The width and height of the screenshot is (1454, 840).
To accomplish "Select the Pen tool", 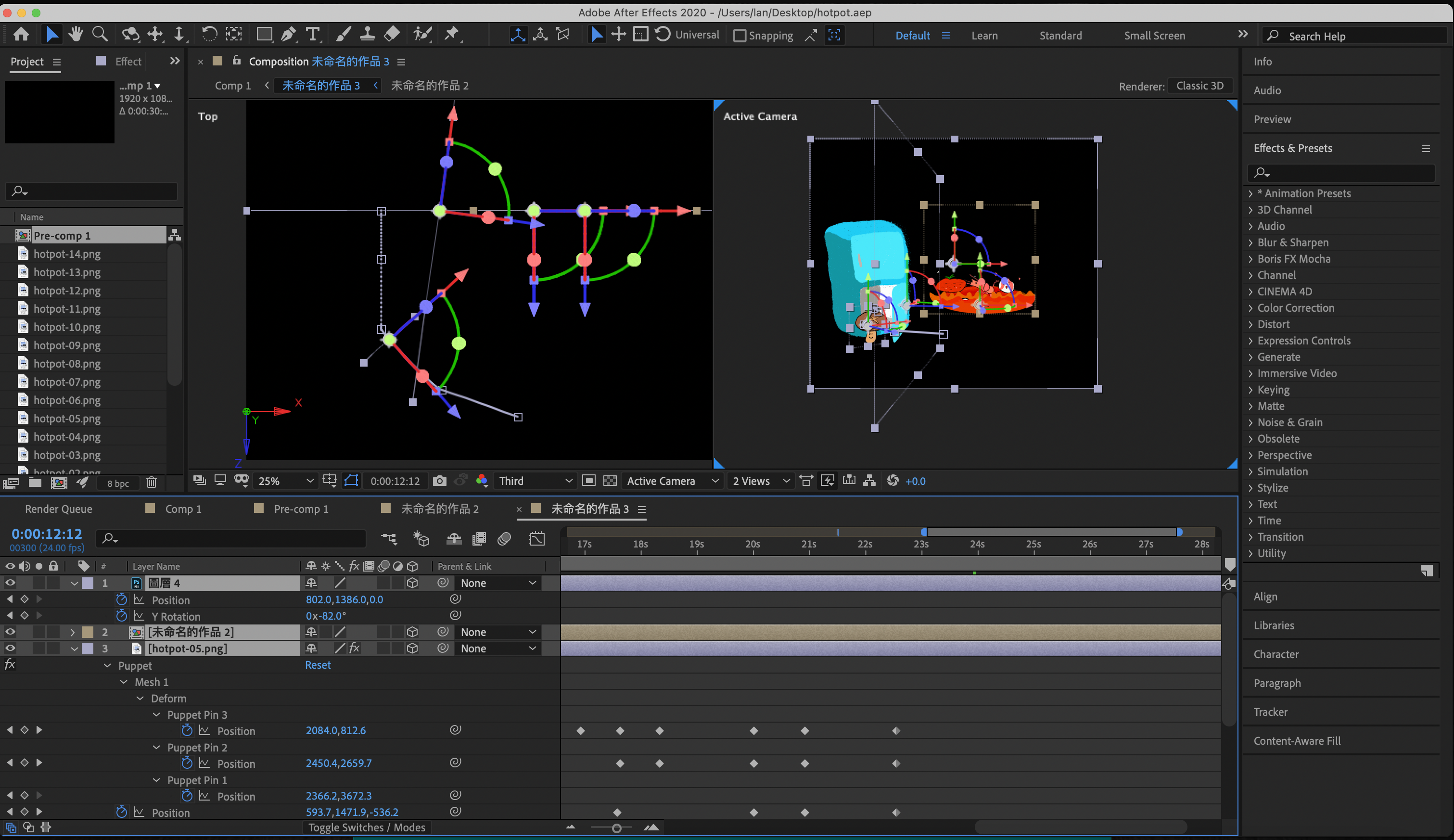I will 288,35.
